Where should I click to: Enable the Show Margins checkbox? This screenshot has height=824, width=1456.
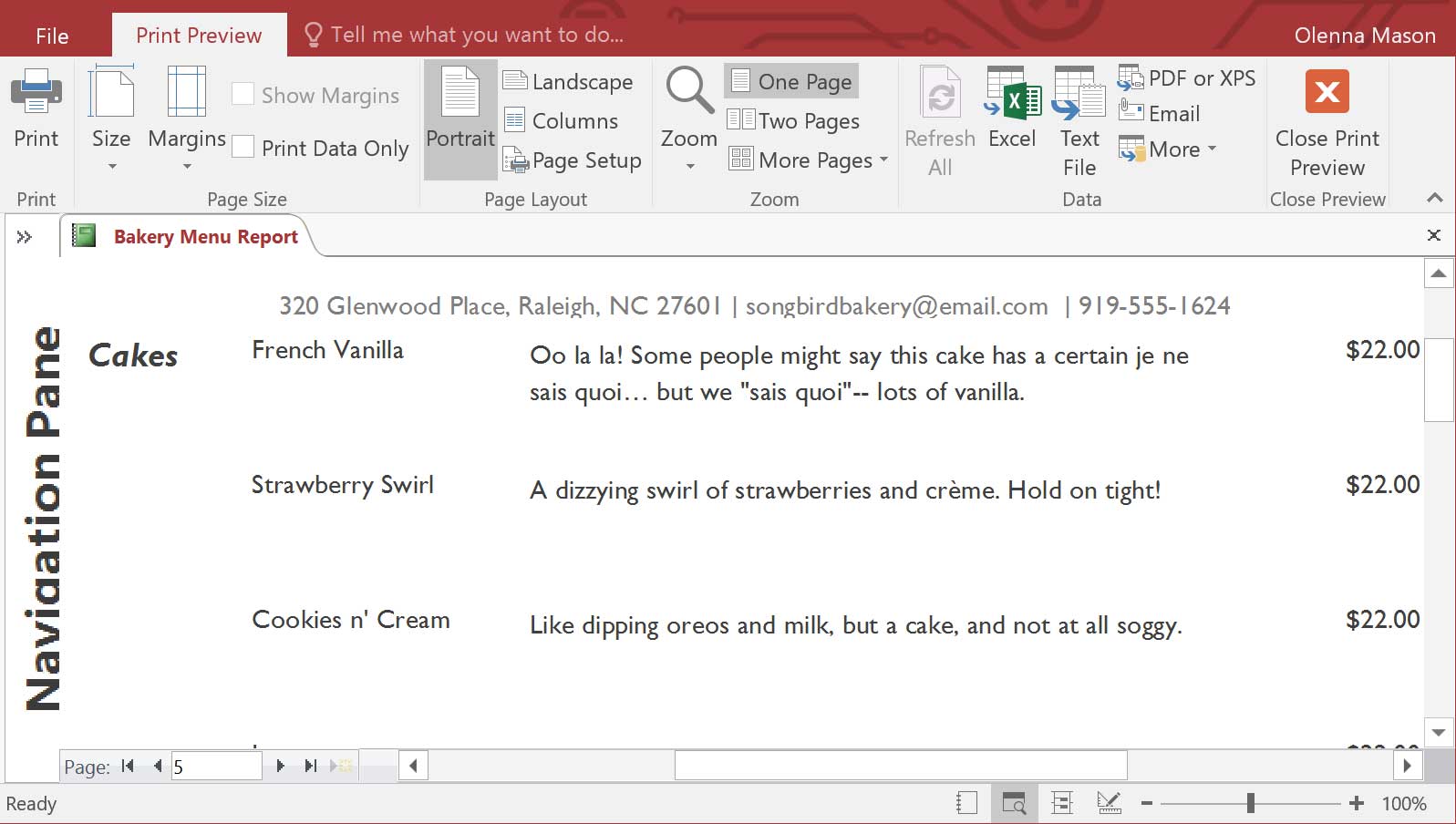pos(243,94)
